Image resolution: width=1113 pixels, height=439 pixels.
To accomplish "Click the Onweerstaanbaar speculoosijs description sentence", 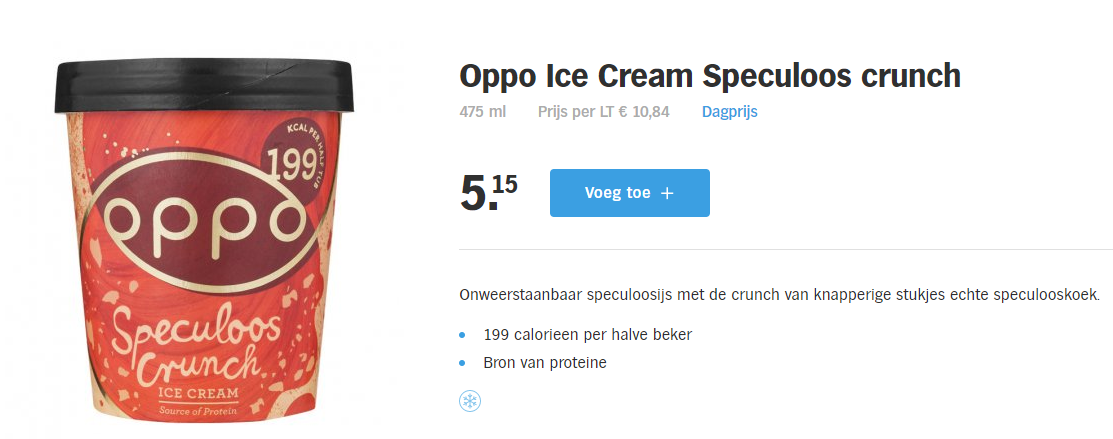I will point(779,295).
